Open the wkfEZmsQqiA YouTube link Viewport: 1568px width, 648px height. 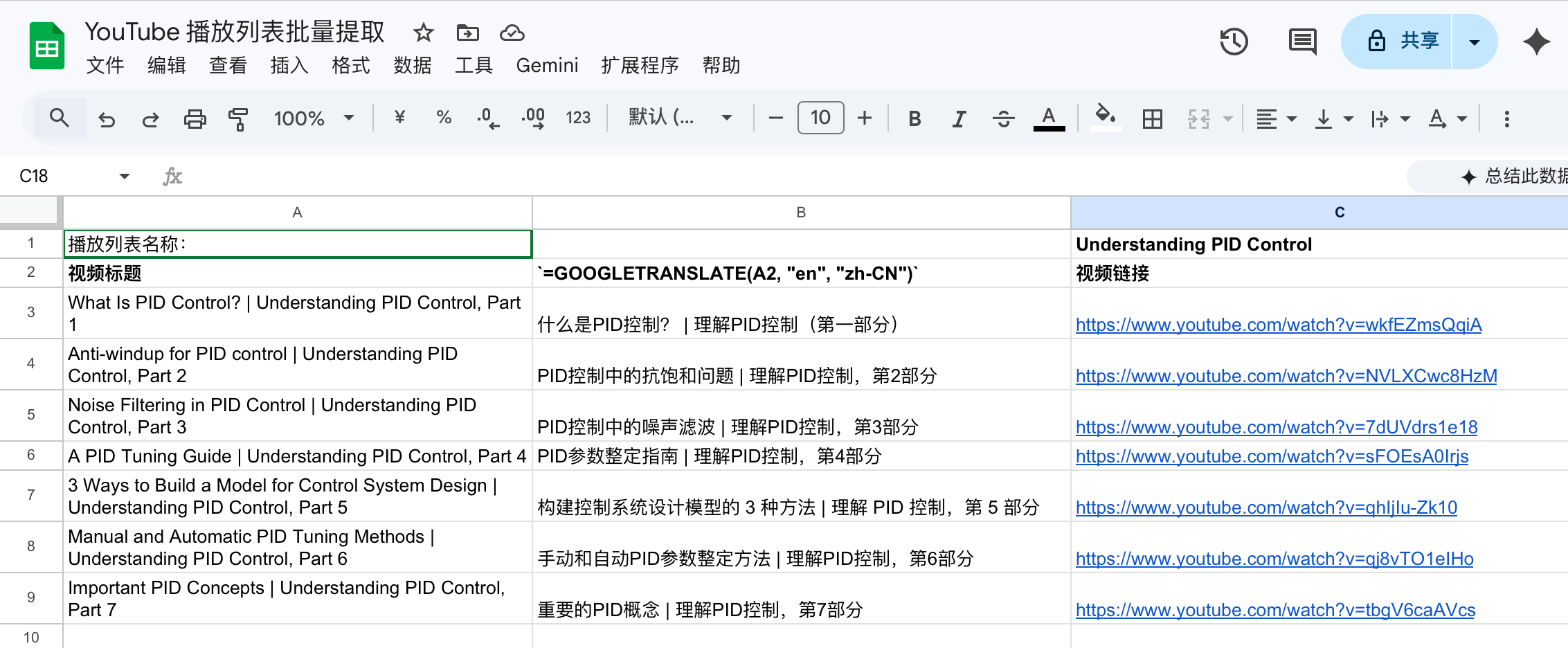click(1279, 325)
